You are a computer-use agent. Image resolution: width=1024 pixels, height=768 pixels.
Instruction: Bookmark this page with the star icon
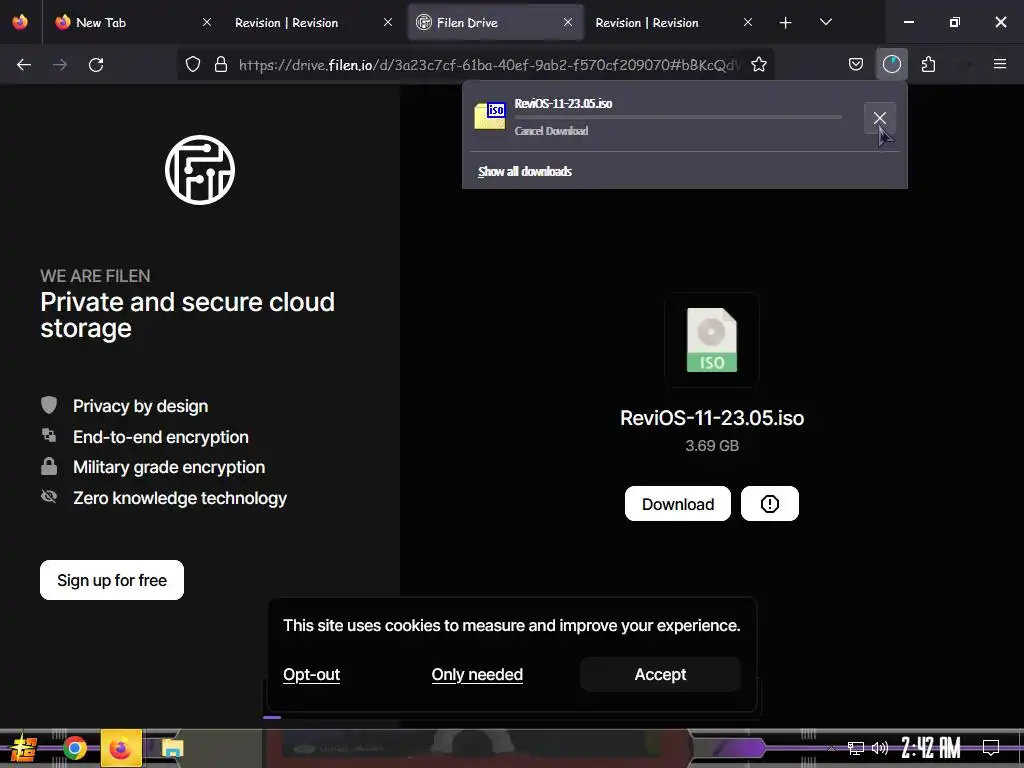point(759,64)
